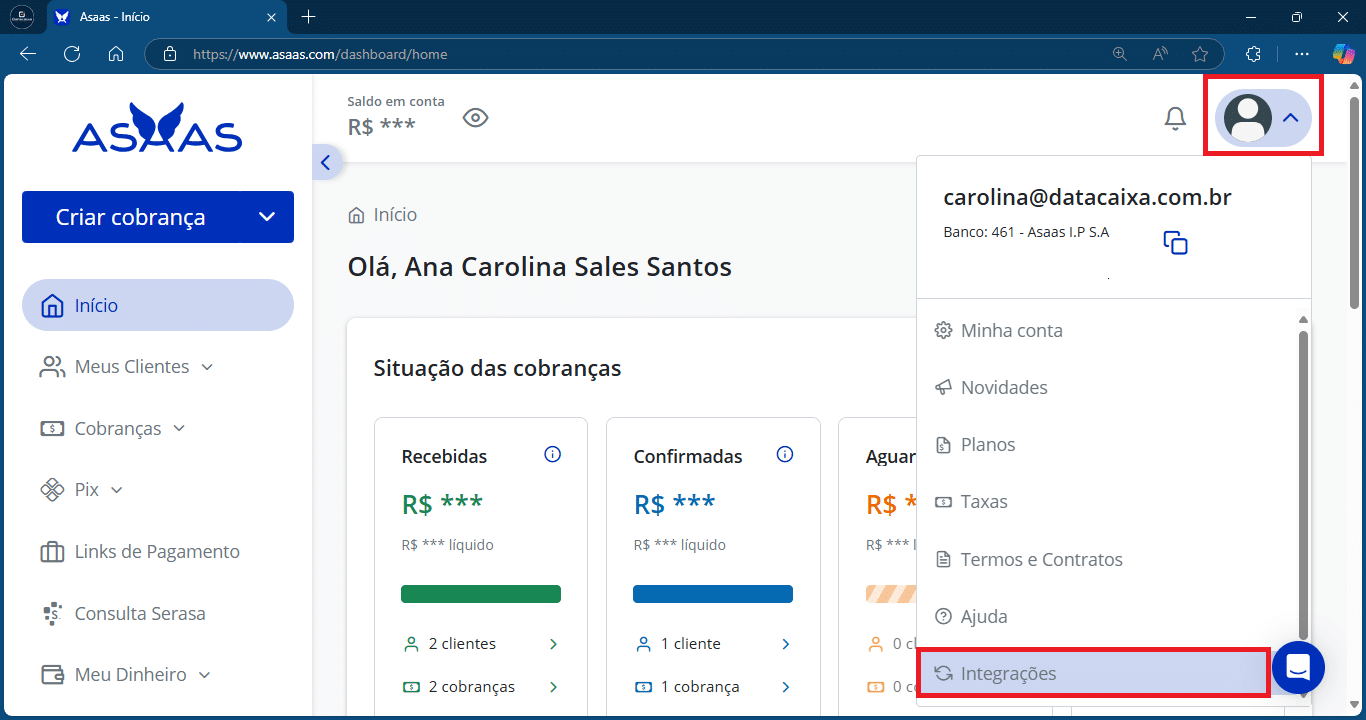The width and height of the screenshot is (1366, 720).
Task: Open the chat support bubble icon
Action: [1298, 667]
